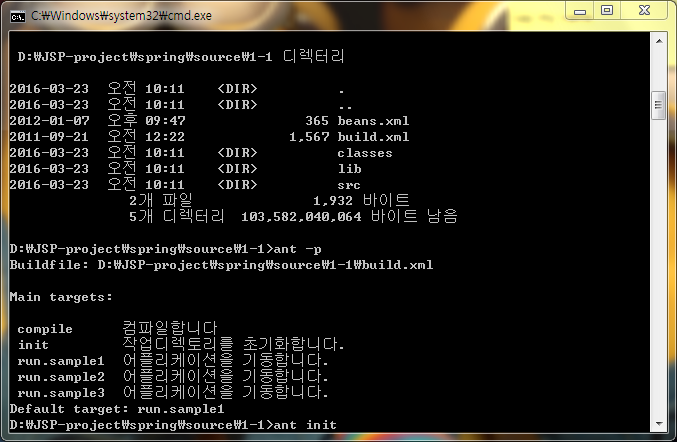Click the 12:22 time entry

[x=165, y=137]
